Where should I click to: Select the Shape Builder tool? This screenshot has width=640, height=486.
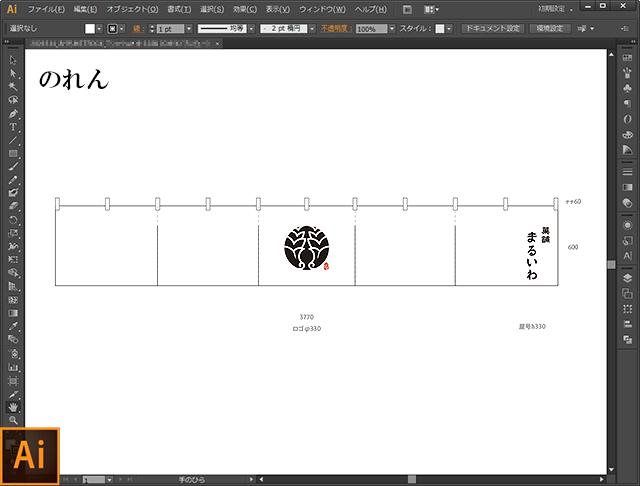click(x=13, y=273)
